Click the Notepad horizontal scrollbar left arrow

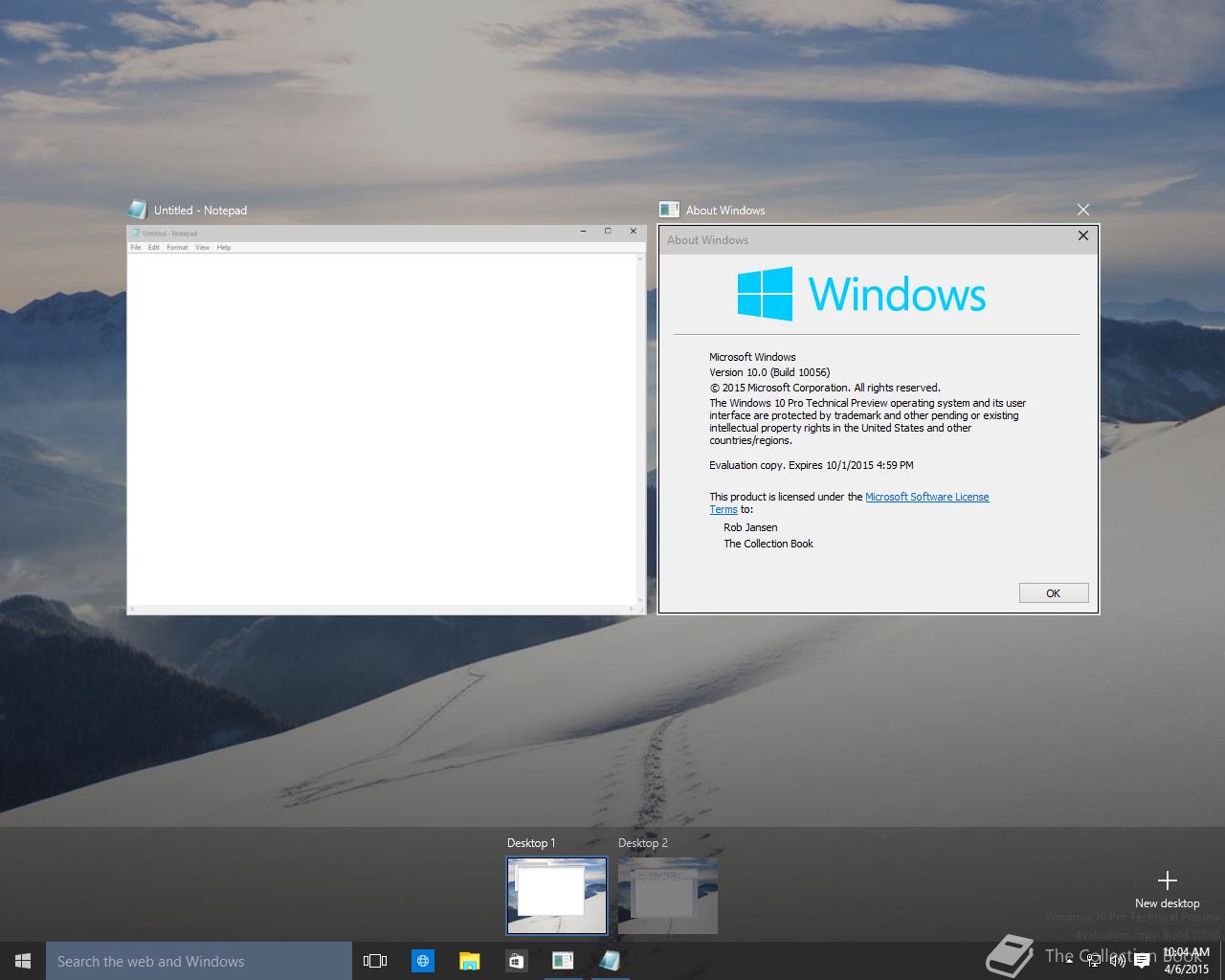[x=132, y=610]
